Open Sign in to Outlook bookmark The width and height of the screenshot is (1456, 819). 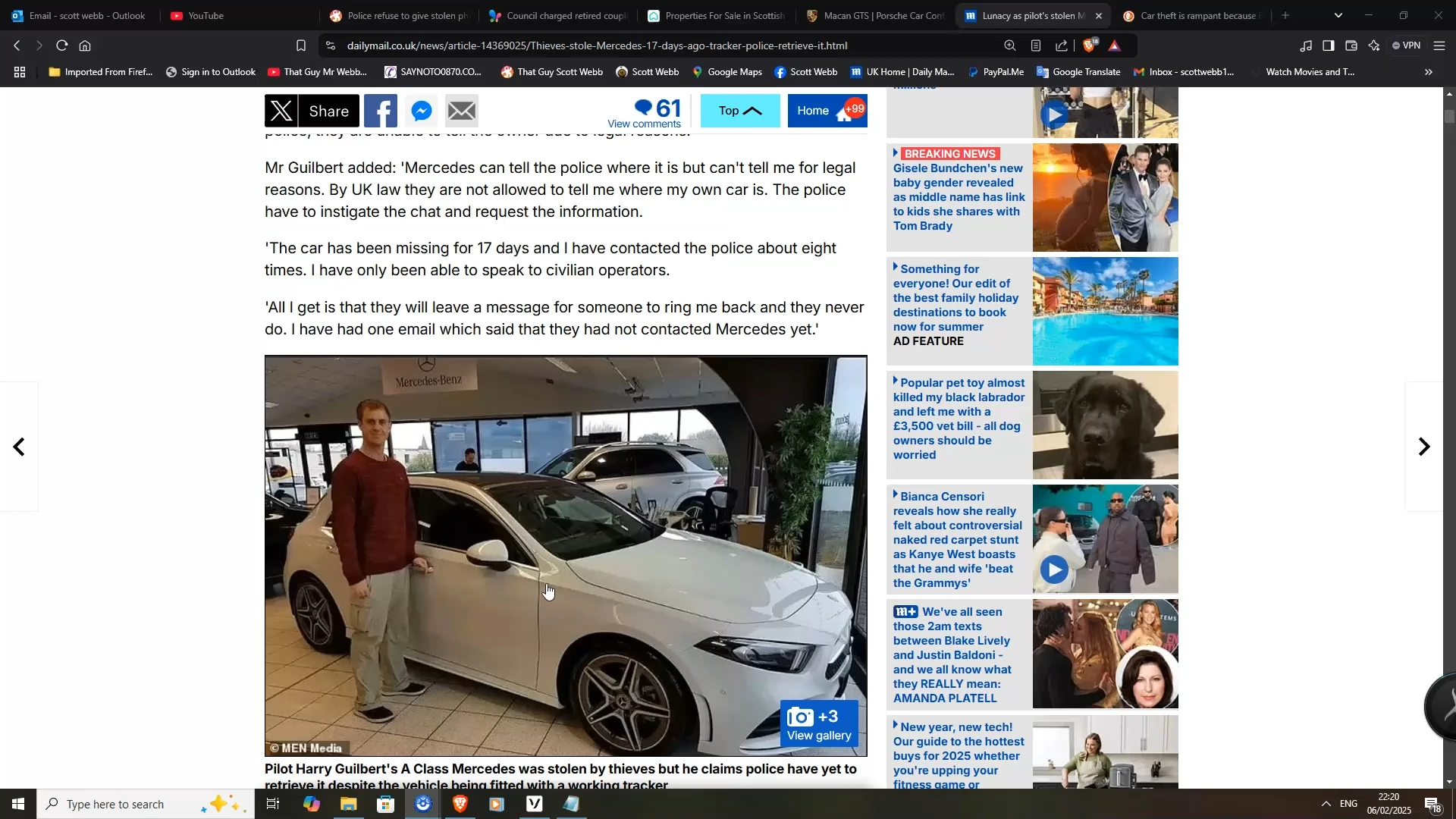click(210, 72)
